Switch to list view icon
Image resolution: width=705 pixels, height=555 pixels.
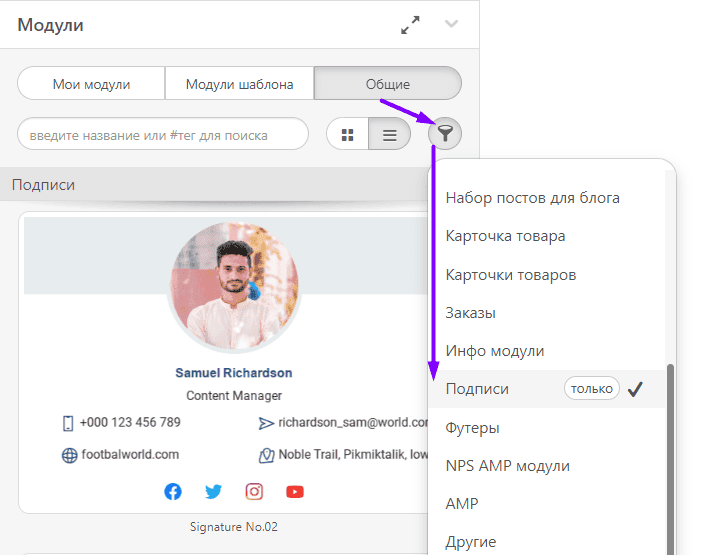click(389, 134)
